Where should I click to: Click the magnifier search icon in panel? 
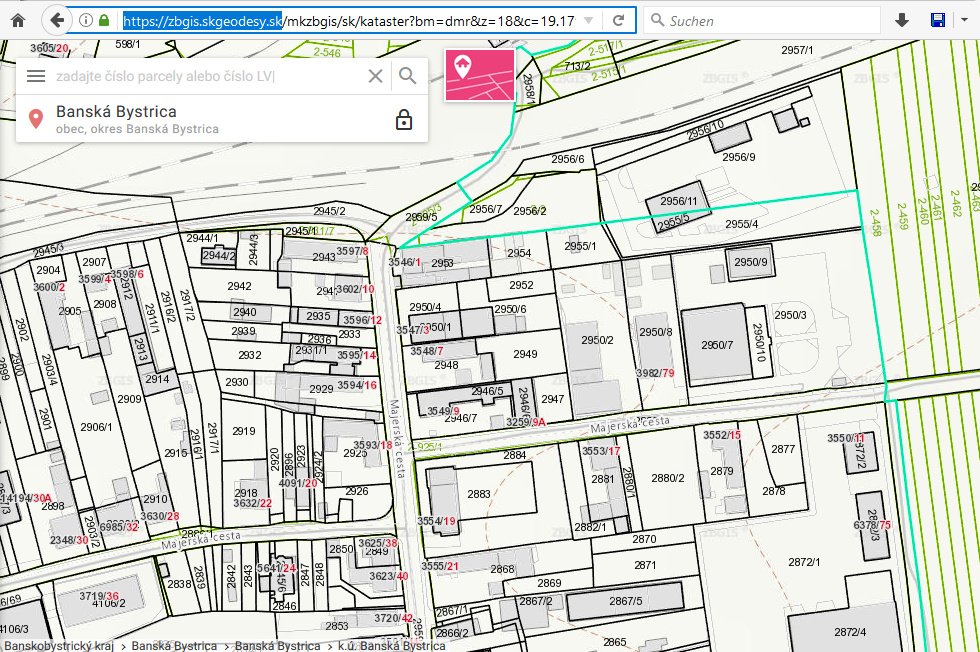pyautogui.click(x=407, y=76)
